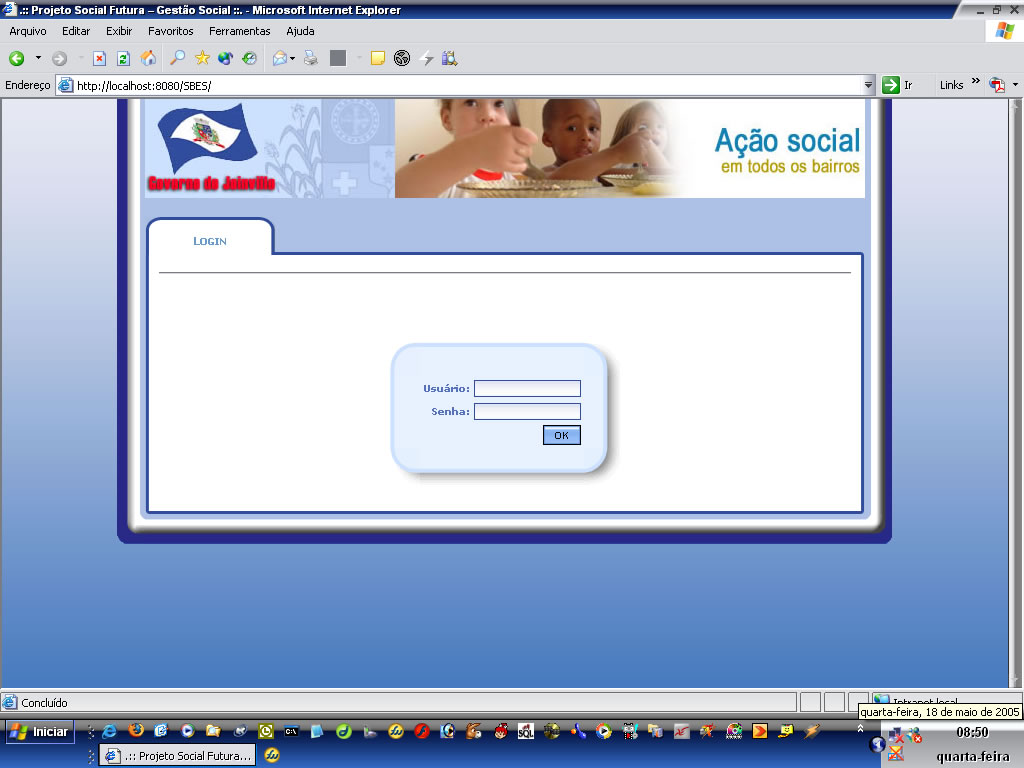Click the Mail envelope toolbar icon
Viewport: 1024px width, 768px height.
click(280, 58)
